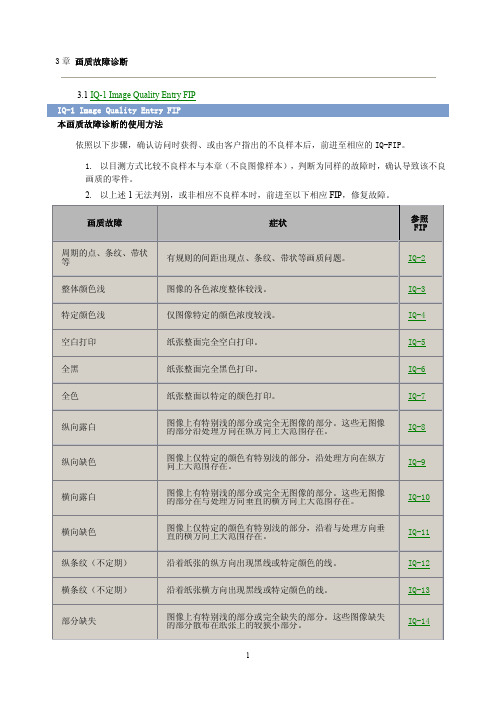
Task: Click symptom text 仅图像特定的颜色浓度较浅
Action: point(221,315)
